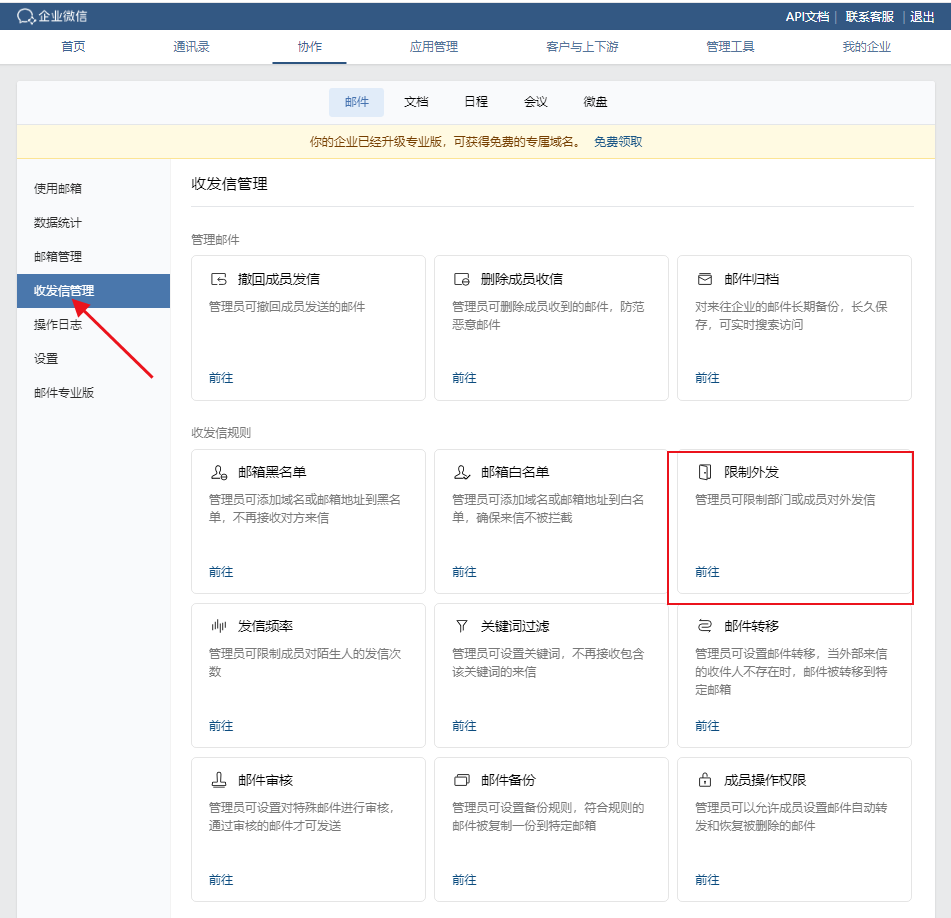951x918 pixels.
Task: Open the API文档 link
Action: pyautogui.click(x=807, y=17)
